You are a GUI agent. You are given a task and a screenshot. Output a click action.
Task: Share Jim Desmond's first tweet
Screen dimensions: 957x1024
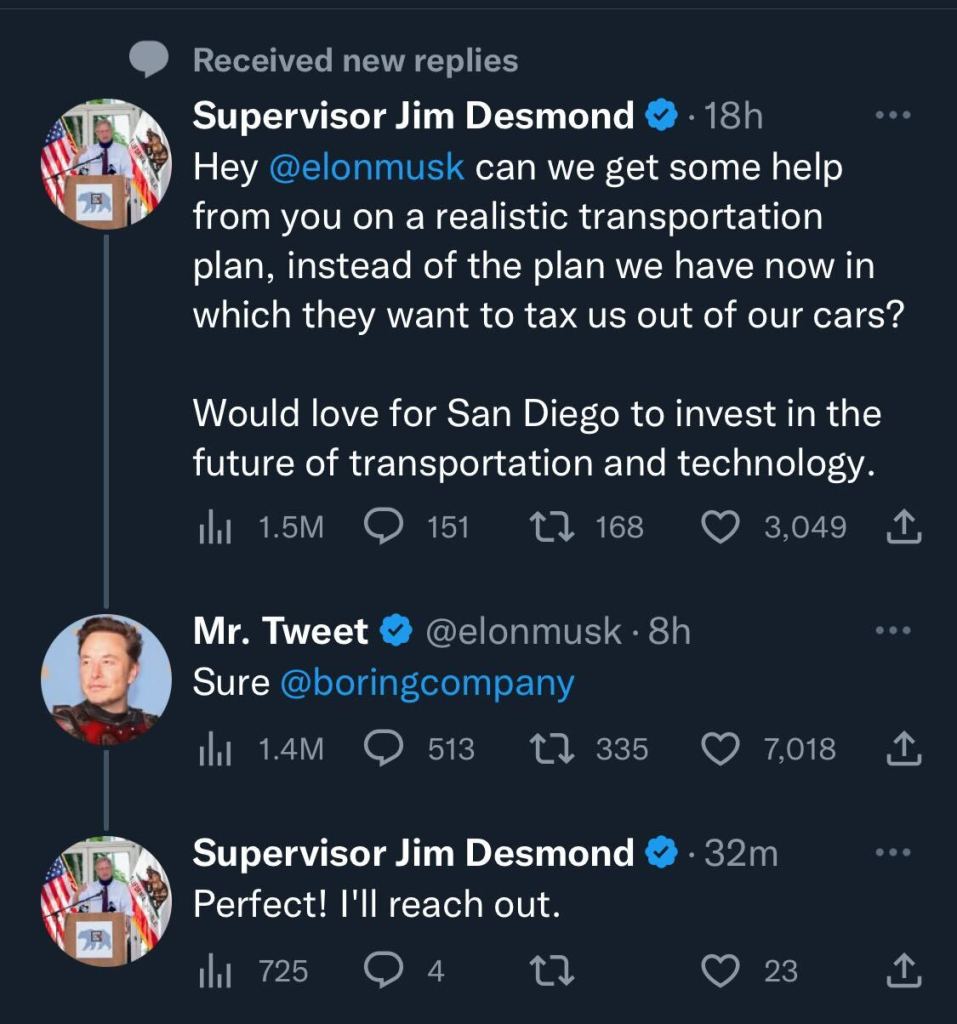903,526
